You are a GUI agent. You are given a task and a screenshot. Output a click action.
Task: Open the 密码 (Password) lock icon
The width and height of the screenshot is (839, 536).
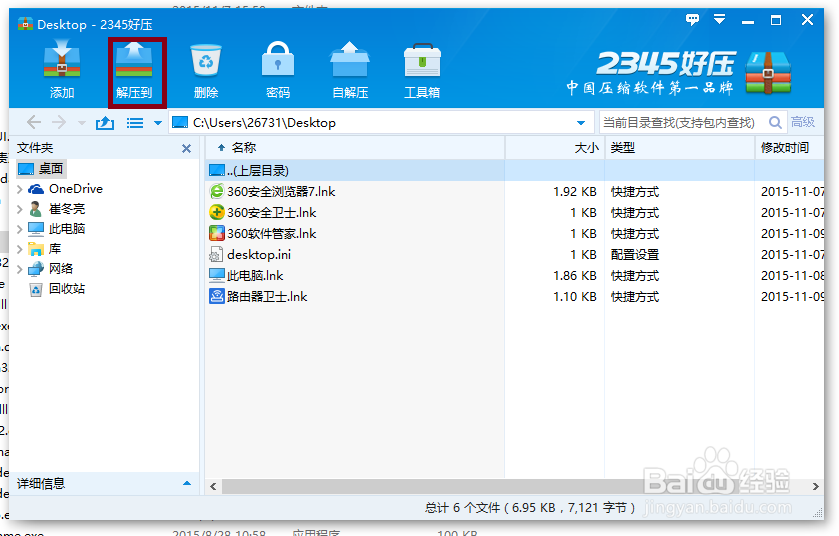[278, 59]
